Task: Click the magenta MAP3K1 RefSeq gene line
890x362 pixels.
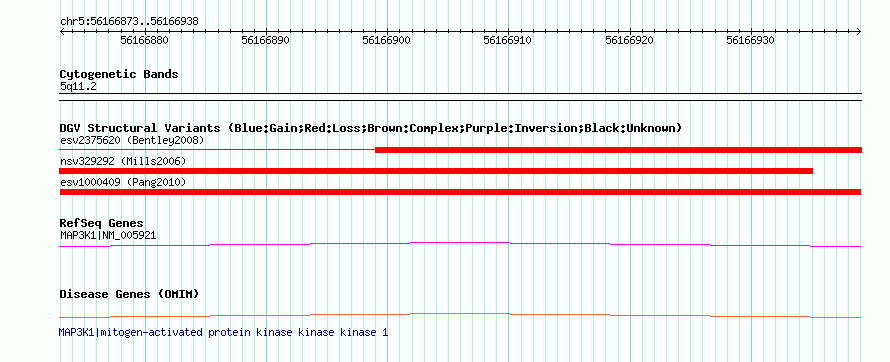Action: click(460, 244)
